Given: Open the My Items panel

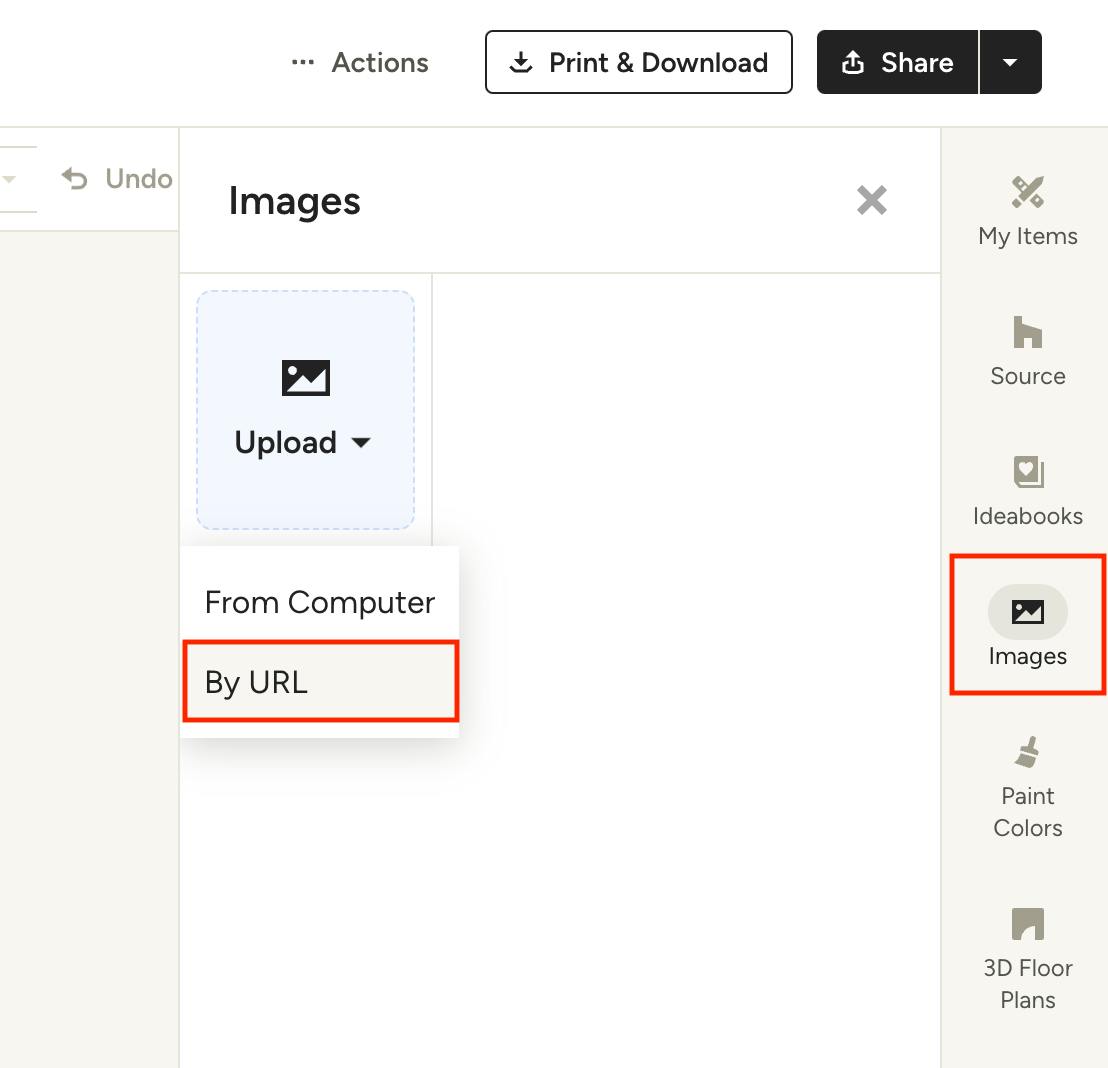Looking at the screenshot, I should [1027, 210].
